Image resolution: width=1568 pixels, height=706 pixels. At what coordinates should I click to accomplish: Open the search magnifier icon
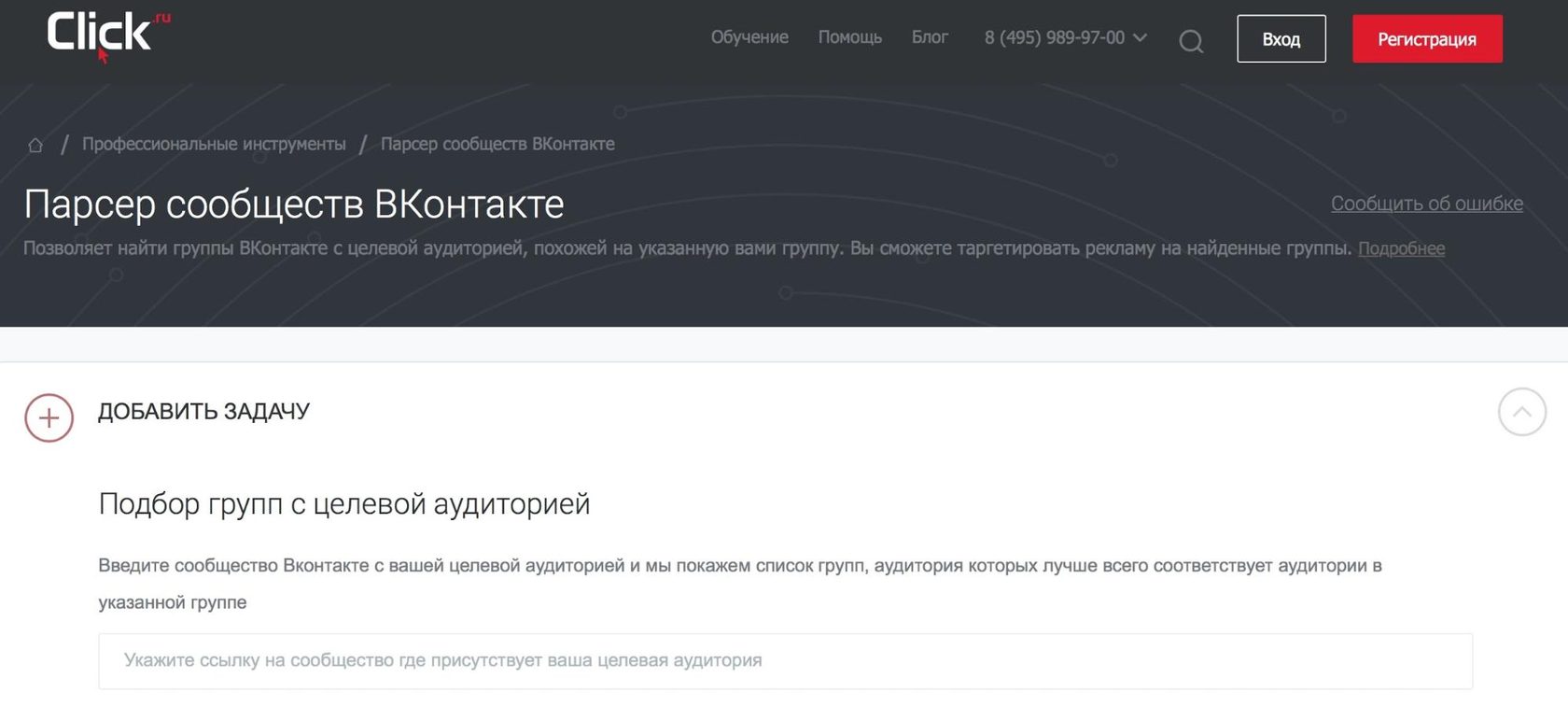tap(1191, 41)
